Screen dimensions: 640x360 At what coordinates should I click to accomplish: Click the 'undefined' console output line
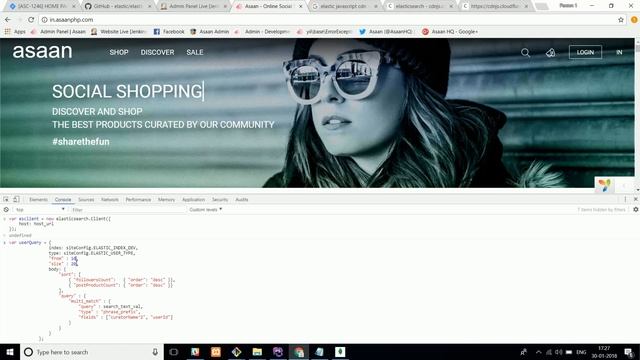[20, 236]
